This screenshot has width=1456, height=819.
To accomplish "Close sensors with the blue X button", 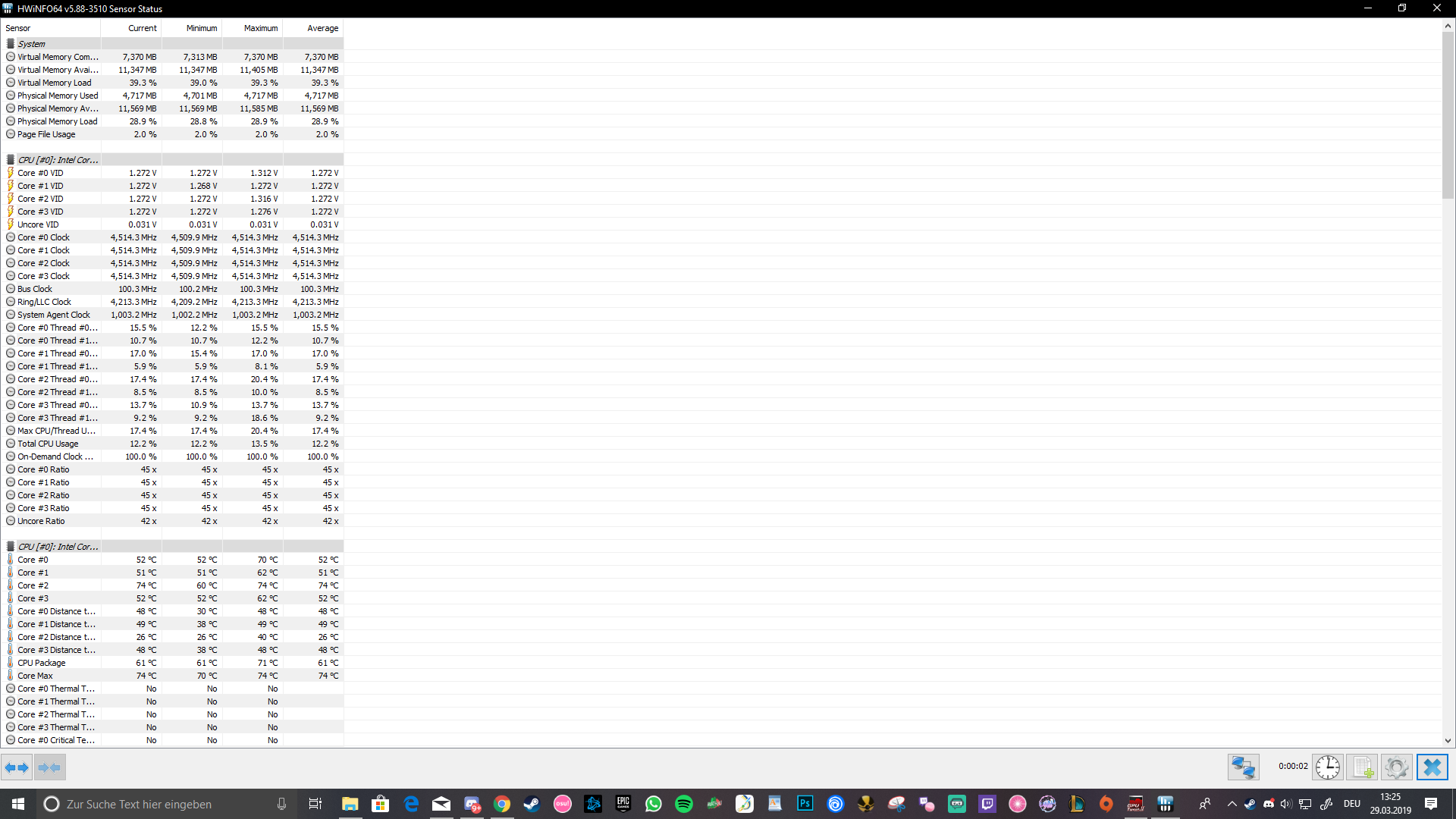I will click(1432, 767).
